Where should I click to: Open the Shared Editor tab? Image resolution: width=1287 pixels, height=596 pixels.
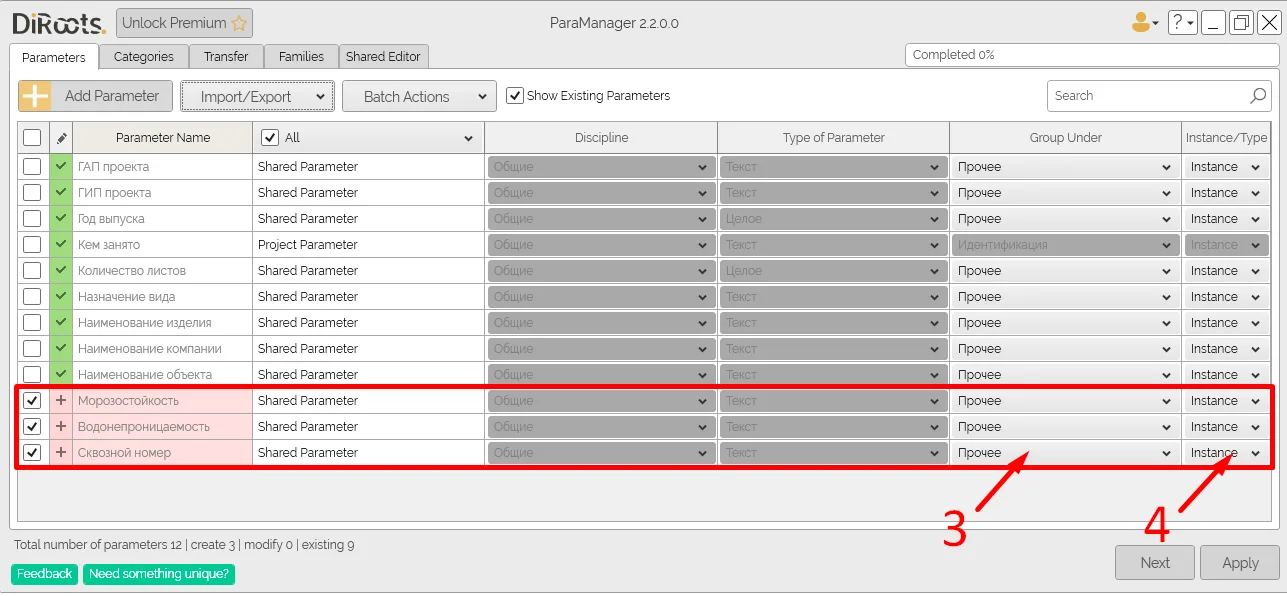[383, 57]
